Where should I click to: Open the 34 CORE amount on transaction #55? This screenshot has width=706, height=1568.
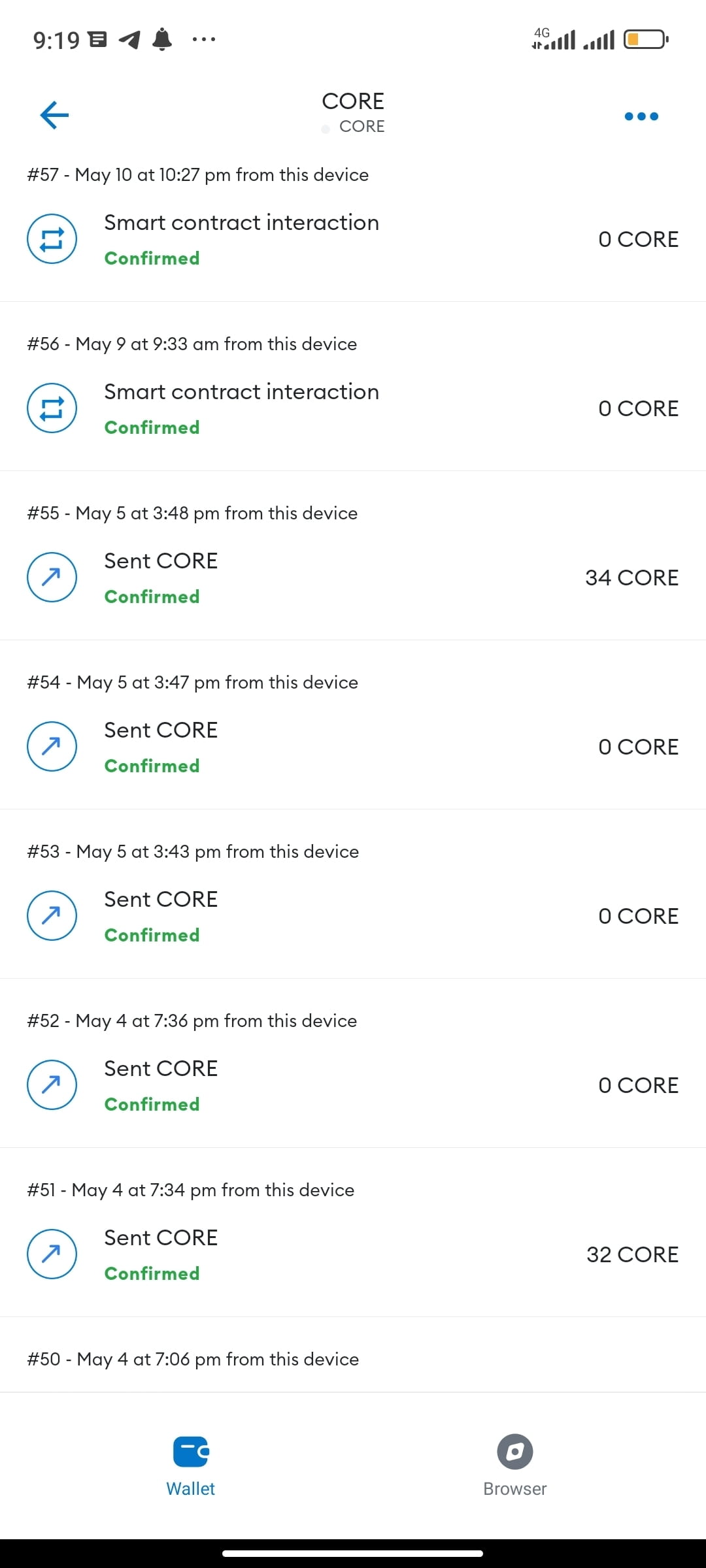(x=631, y=578)
